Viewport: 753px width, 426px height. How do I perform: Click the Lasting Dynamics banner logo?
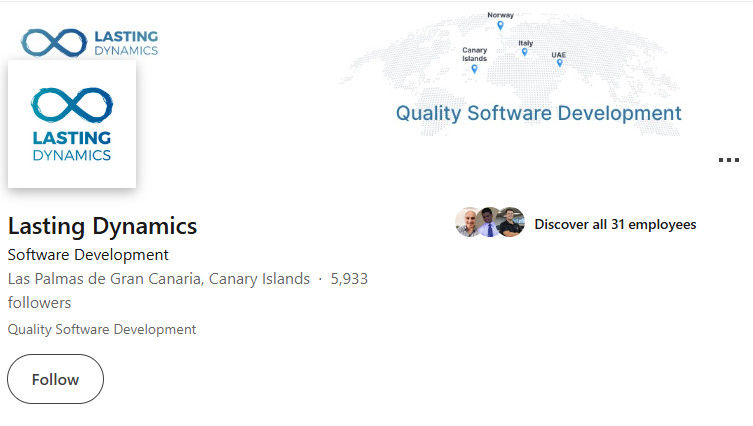pyautogui.click(x=90, y=43)
